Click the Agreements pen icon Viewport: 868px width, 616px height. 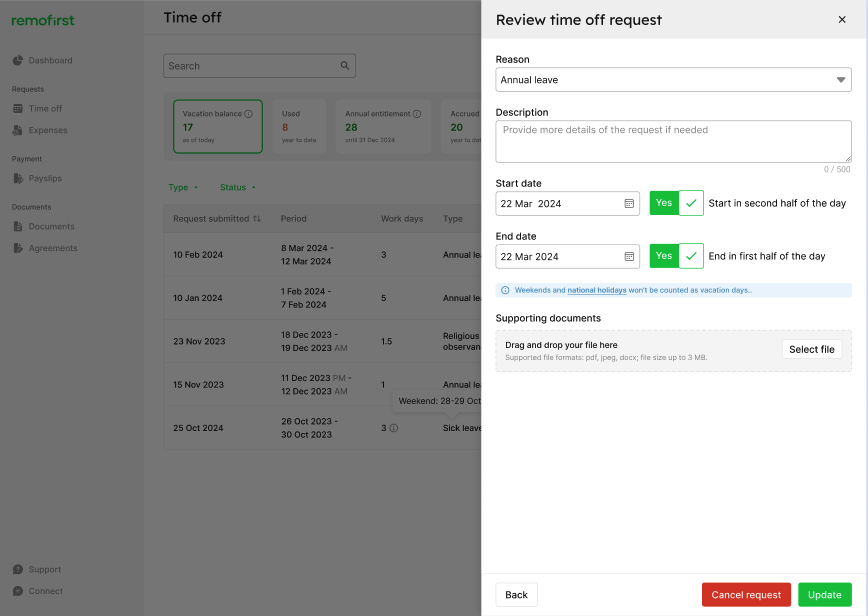pos(18,248)
